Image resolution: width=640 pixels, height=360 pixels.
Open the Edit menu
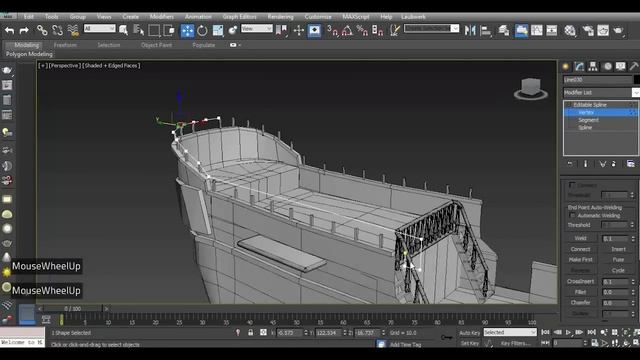tap(29, 17)
